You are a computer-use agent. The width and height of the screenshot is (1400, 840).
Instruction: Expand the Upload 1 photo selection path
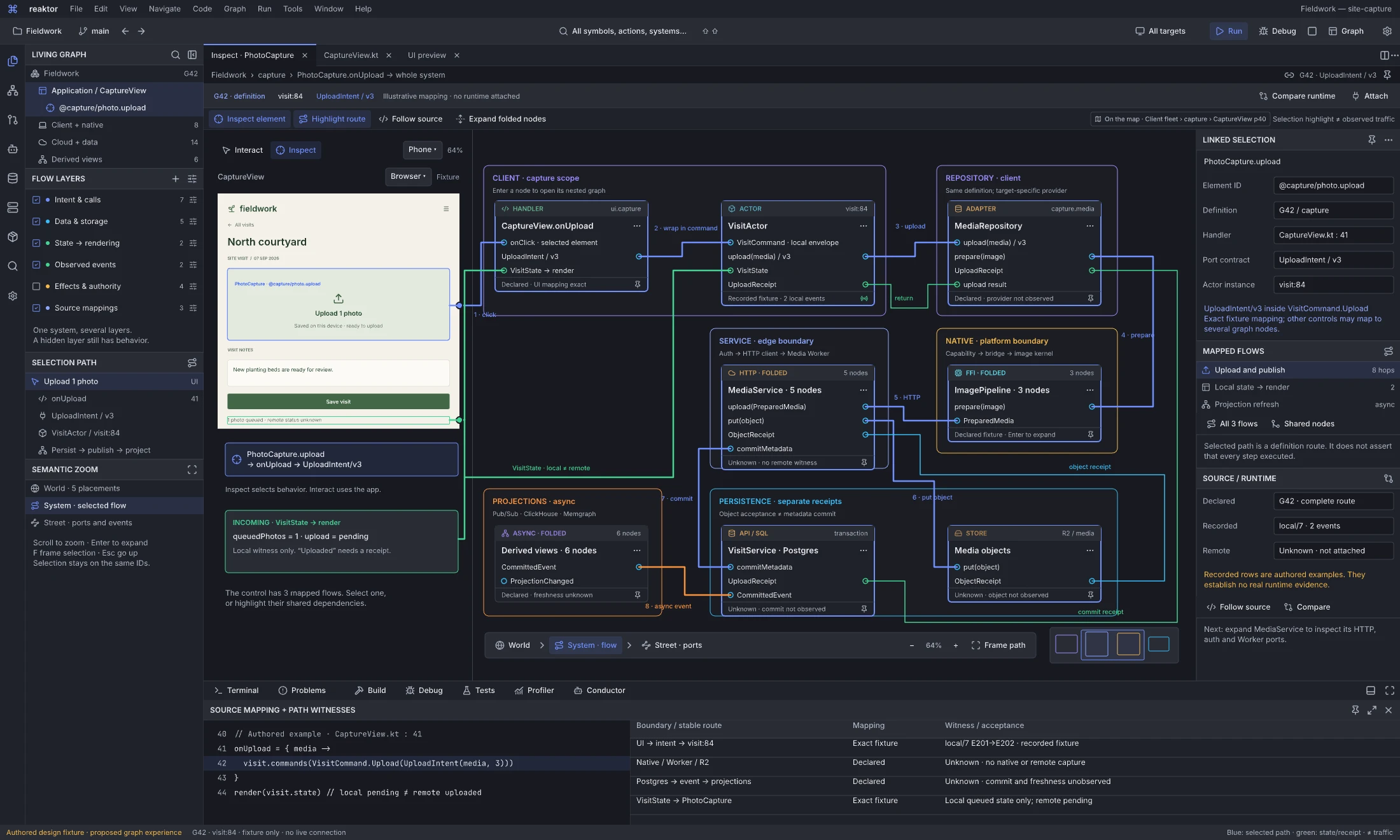[115, 382]
